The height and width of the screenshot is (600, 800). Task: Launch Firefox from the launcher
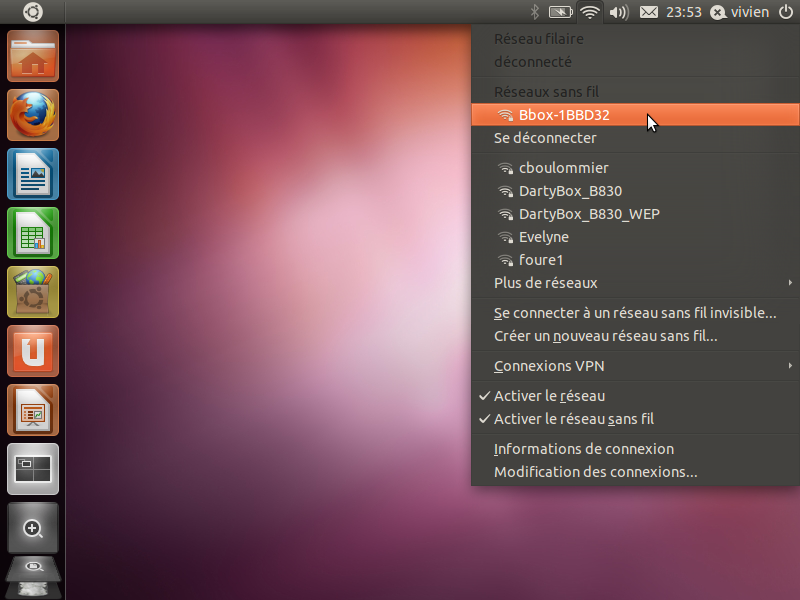click(x=33, y=115)
